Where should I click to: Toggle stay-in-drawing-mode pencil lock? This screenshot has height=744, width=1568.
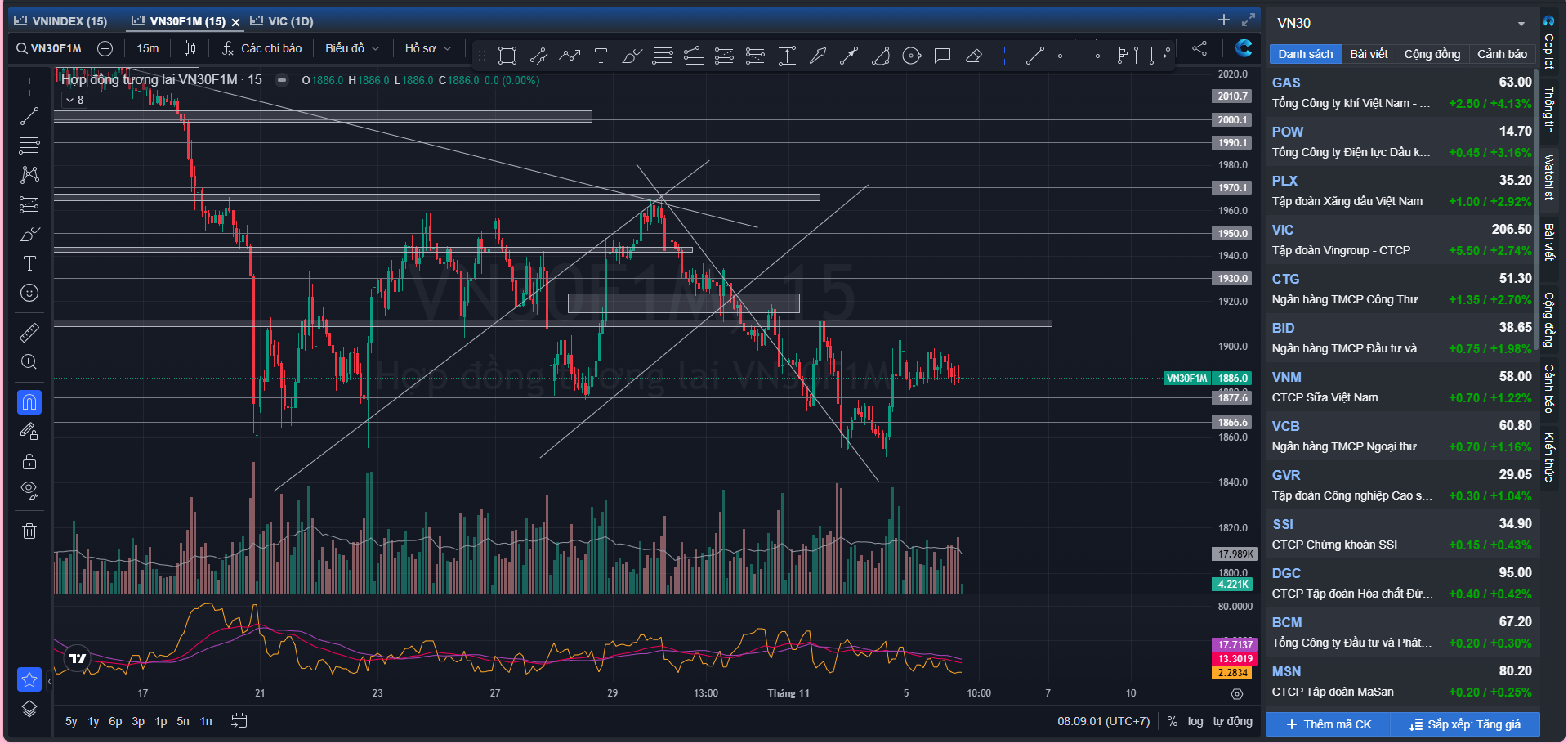coord(29,432)
